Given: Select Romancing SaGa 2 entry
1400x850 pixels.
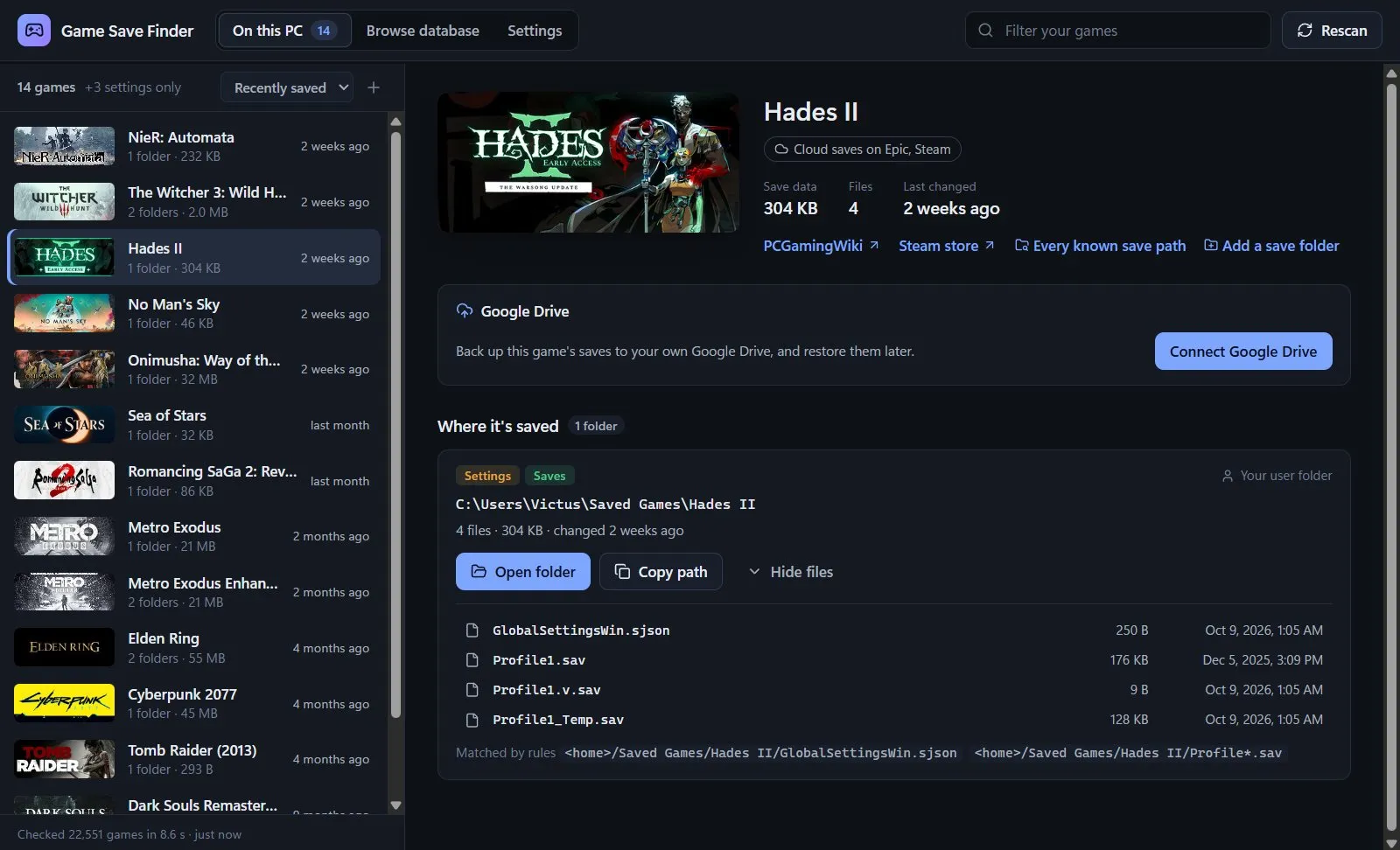Looking at the screenshot, I should point(194,481).
